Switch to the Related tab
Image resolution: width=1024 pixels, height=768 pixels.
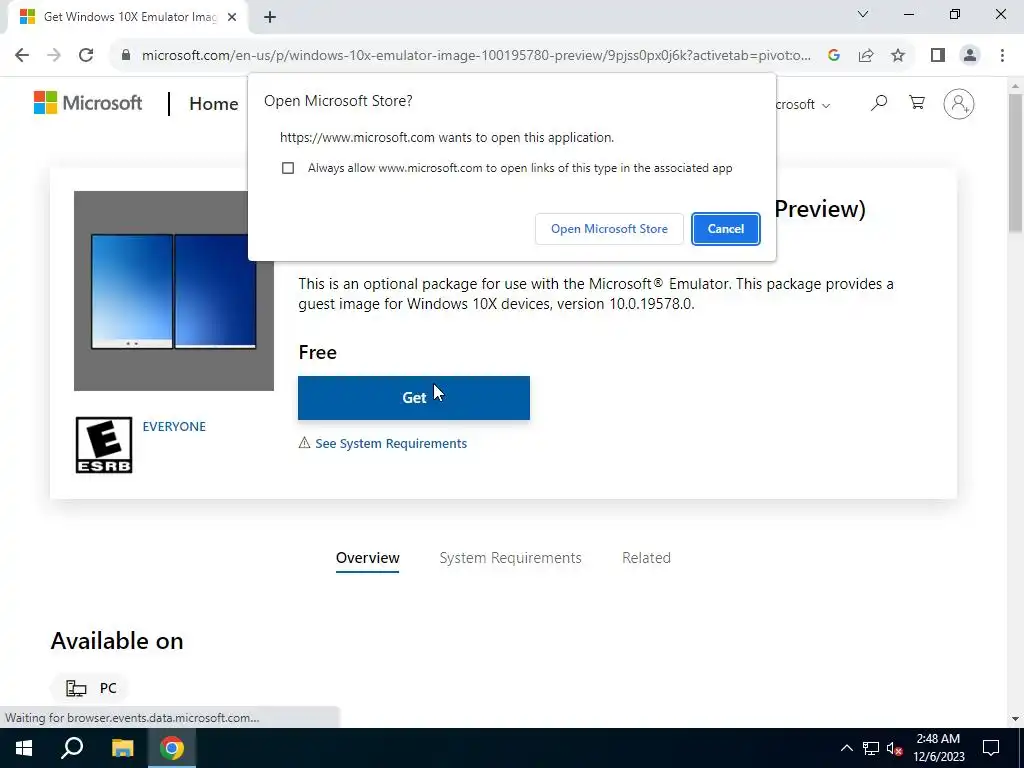(x=647, y=558)
